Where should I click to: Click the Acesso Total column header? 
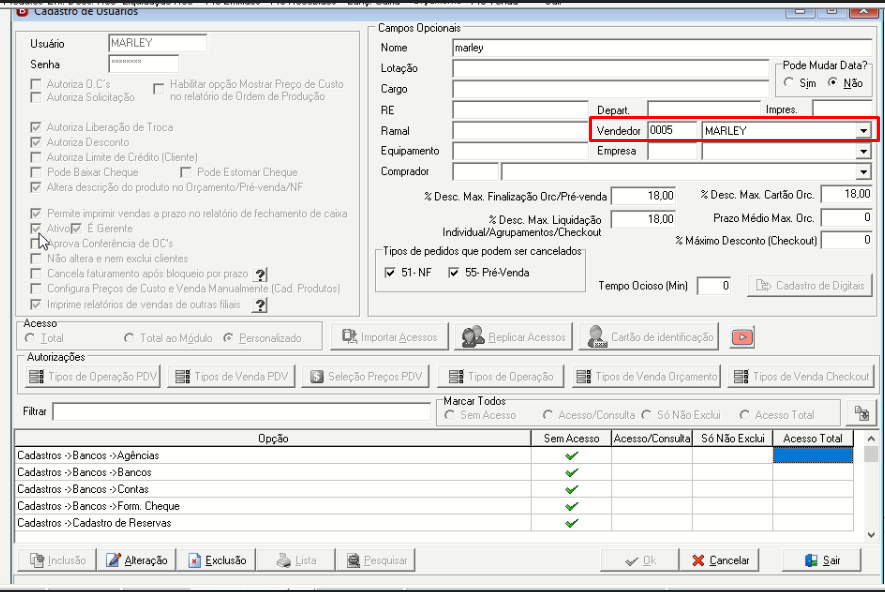(x=813, y=438)
